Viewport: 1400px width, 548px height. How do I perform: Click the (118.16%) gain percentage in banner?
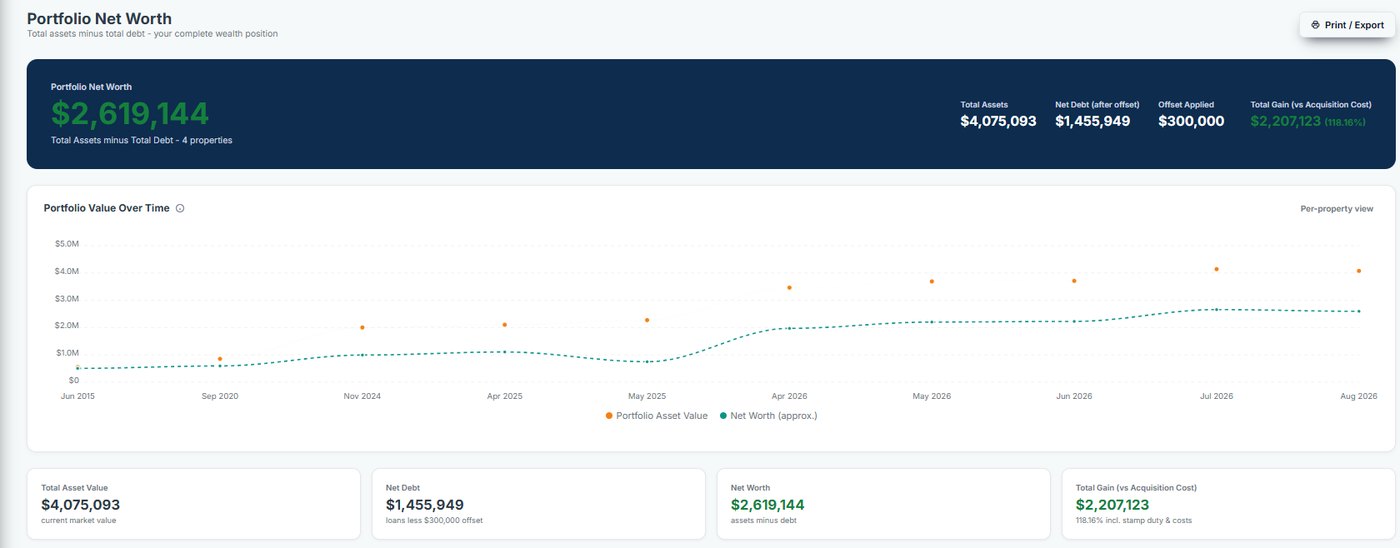click(1345, 122)
